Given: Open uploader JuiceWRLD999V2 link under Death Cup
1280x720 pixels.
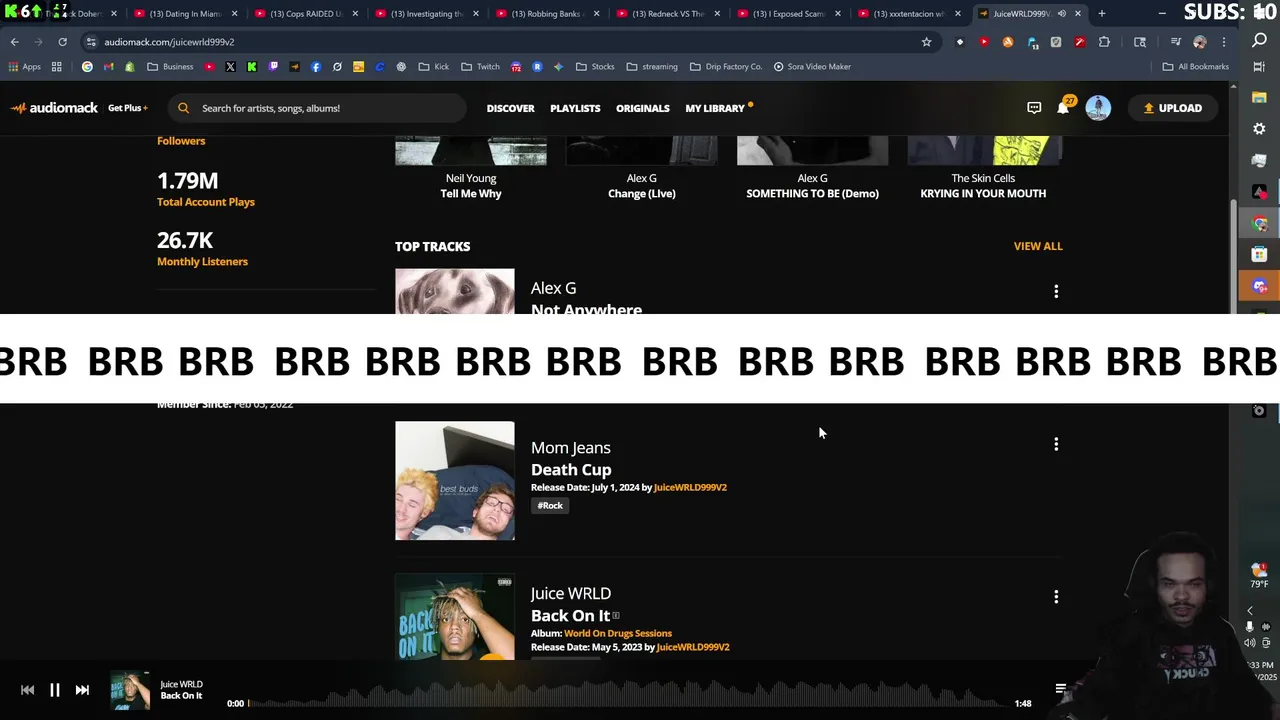Looking at the screenshot, I should (690, 488).
